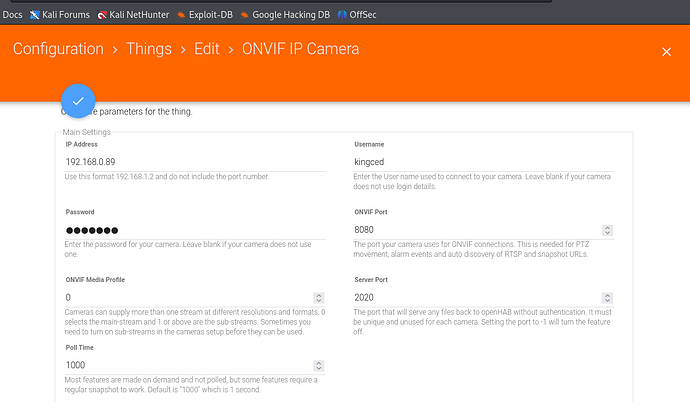Open the OffSec bookmark
Screen dimensions: 690x403
357,15
